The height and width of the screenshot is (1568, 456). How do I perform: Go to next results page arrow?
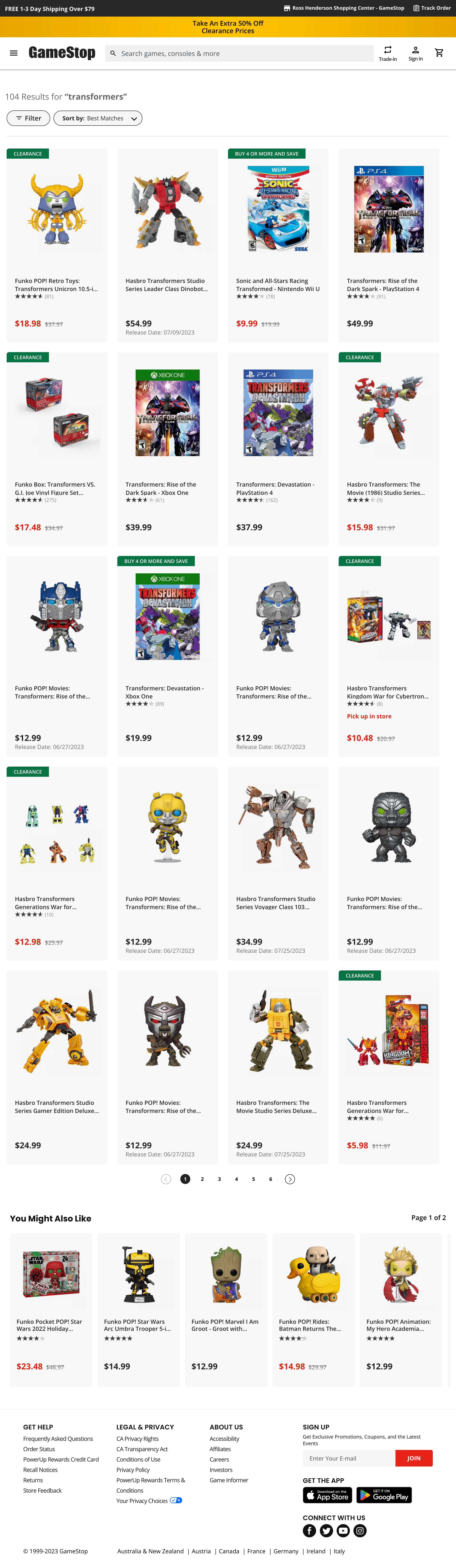click(x=290, y=1179)
